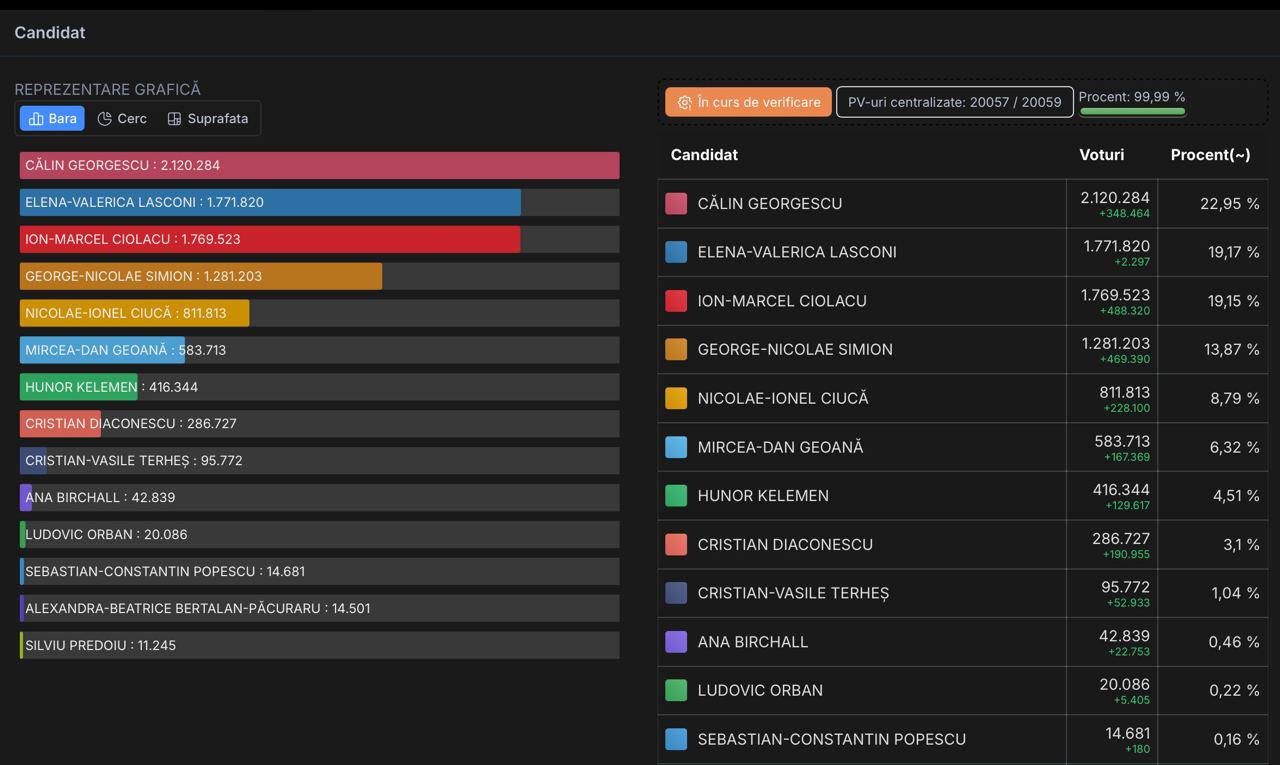The height and width of the screenshot is (765, 1280).
Task: Click the Călin Georgescu bar in chart
Action: click(319, 165)
